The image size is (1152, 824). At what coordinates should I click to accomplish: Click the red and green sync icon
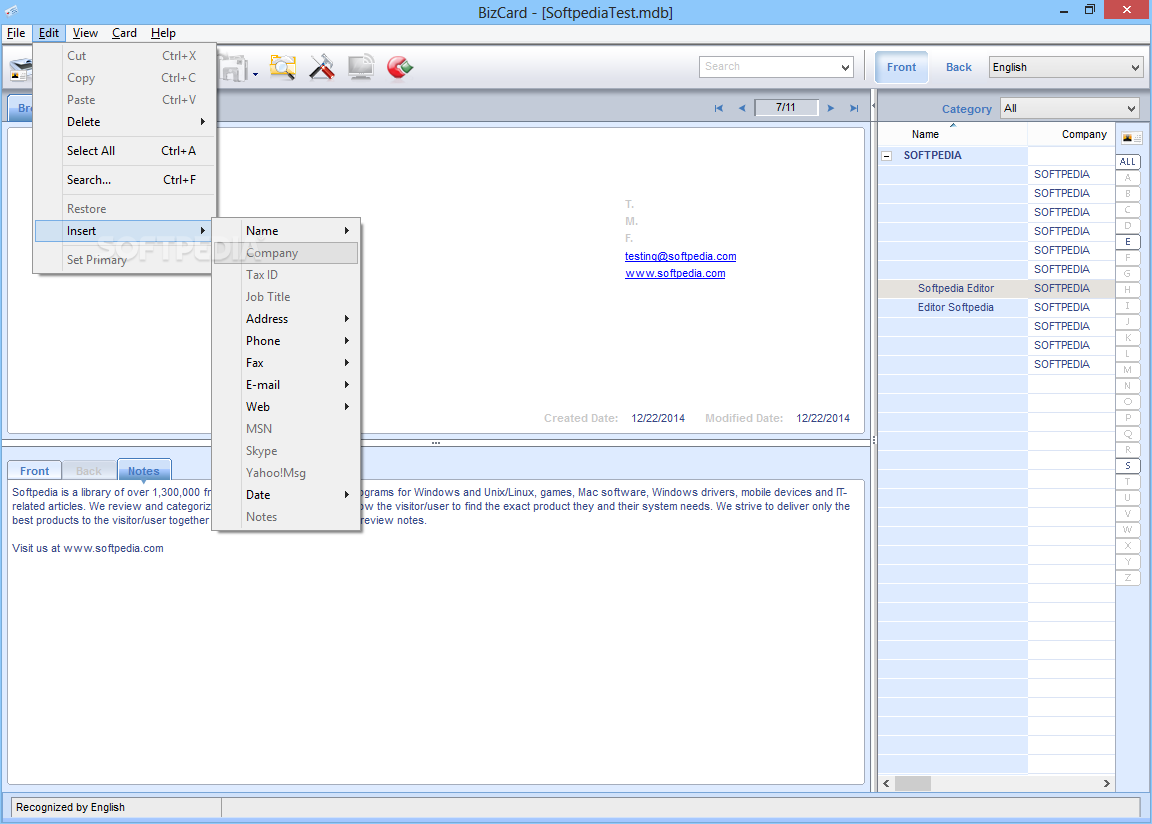(400, 67)
